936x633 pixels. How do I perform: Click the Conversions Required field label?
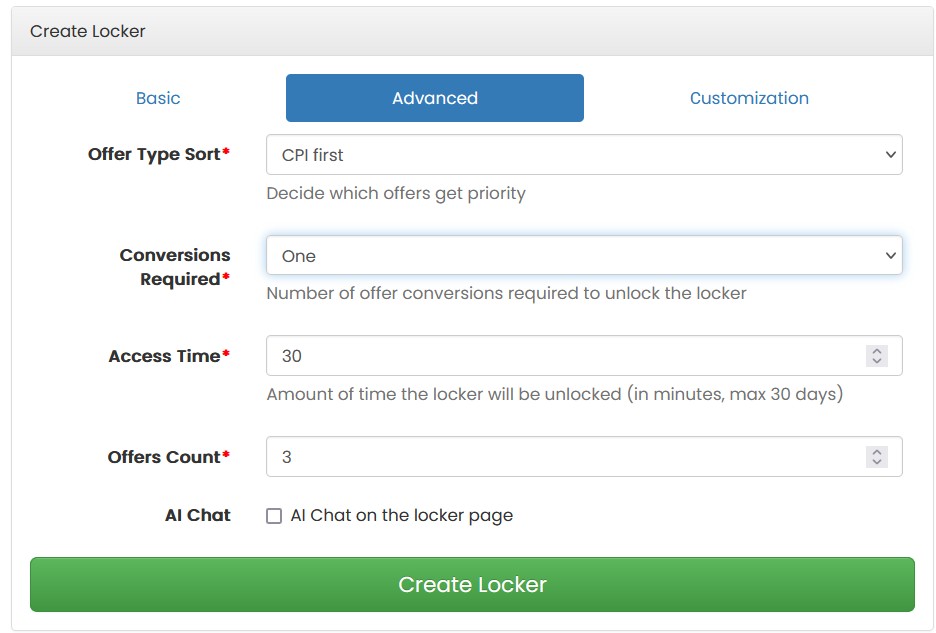point(175,267)
